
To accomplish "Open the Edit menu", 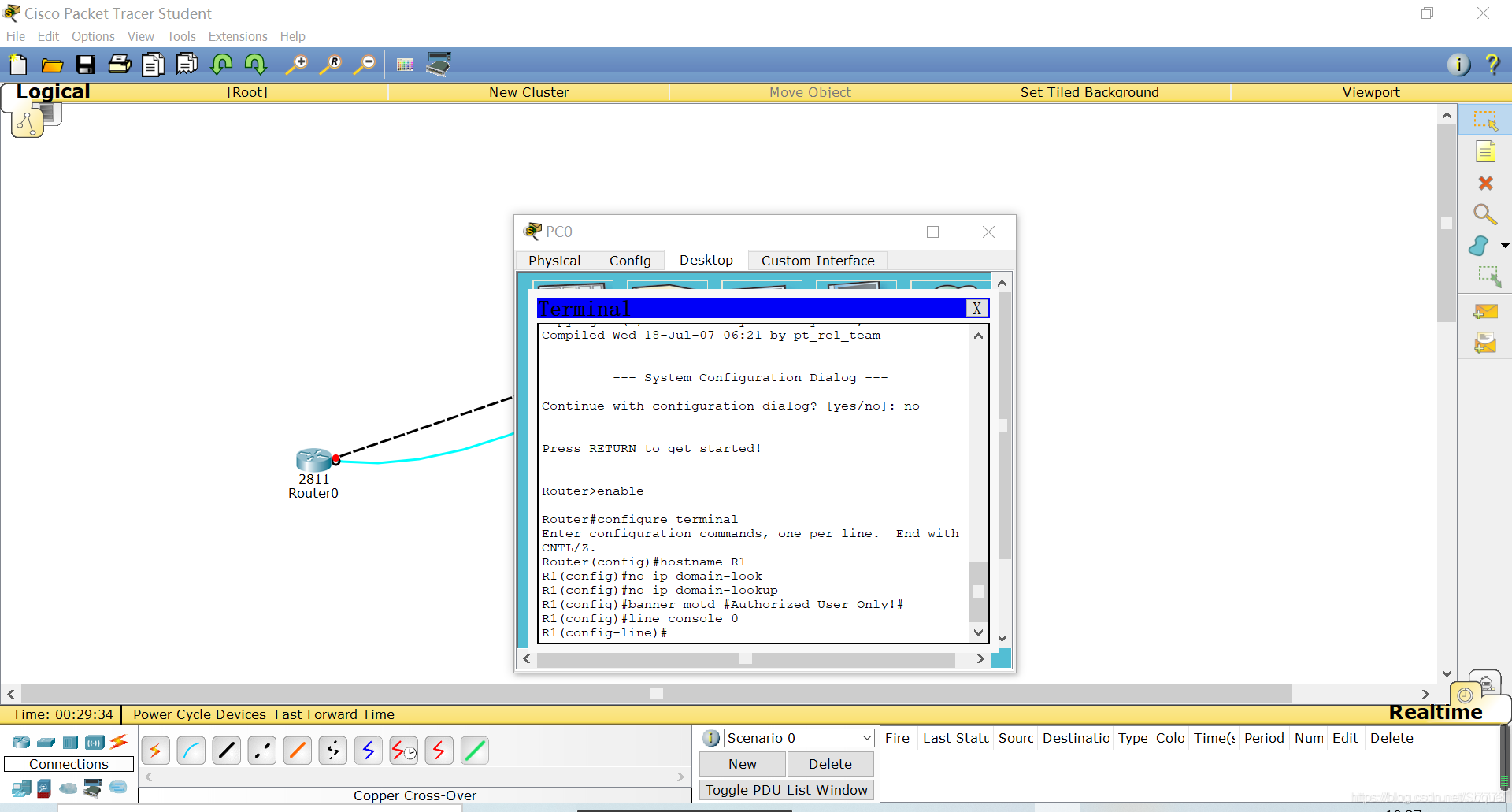I will point(48,36).
